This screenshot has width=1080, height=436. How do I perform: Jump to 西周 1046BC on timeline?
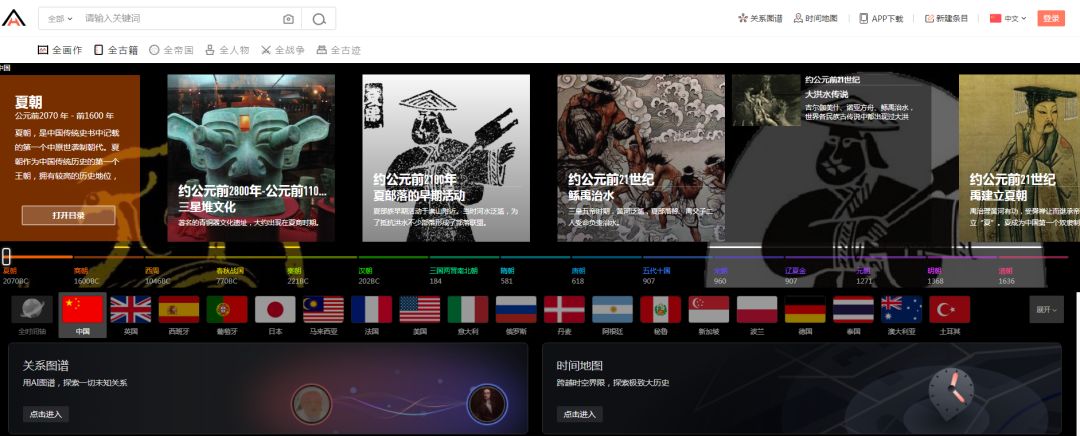click(158, 276)
